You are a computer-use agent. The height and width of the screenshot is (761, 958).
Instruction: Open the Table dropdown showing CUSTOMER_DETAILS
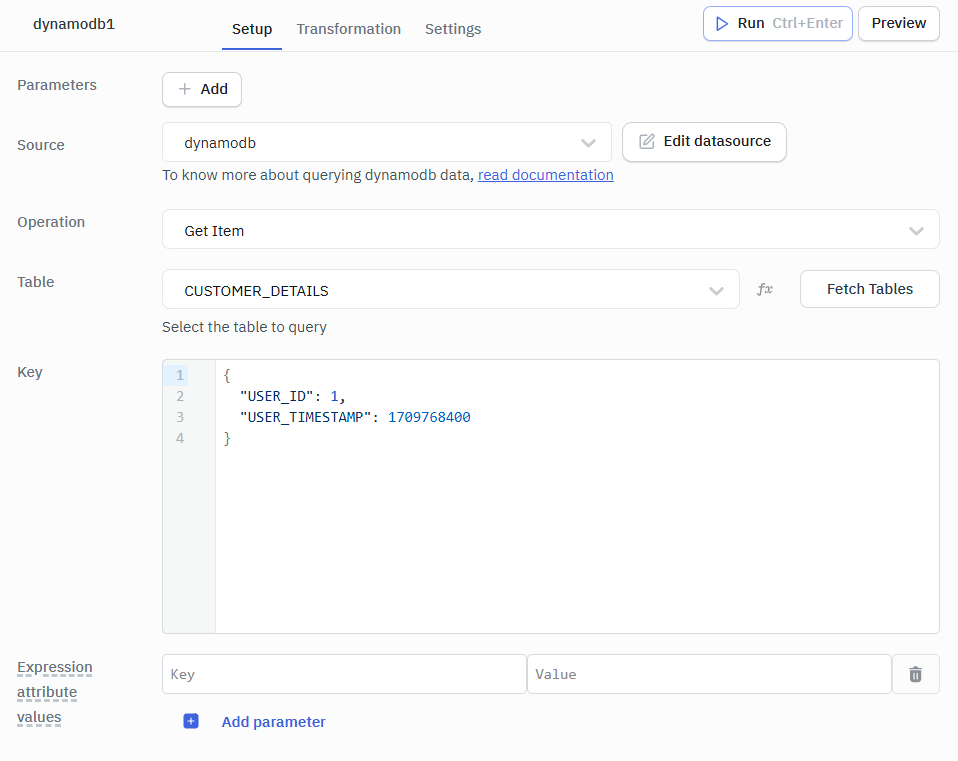point(450,289)
